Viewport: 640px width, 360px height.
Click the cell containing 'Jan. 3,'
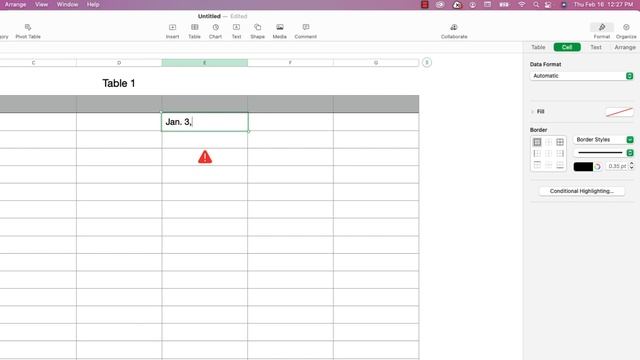pos(204,122)
